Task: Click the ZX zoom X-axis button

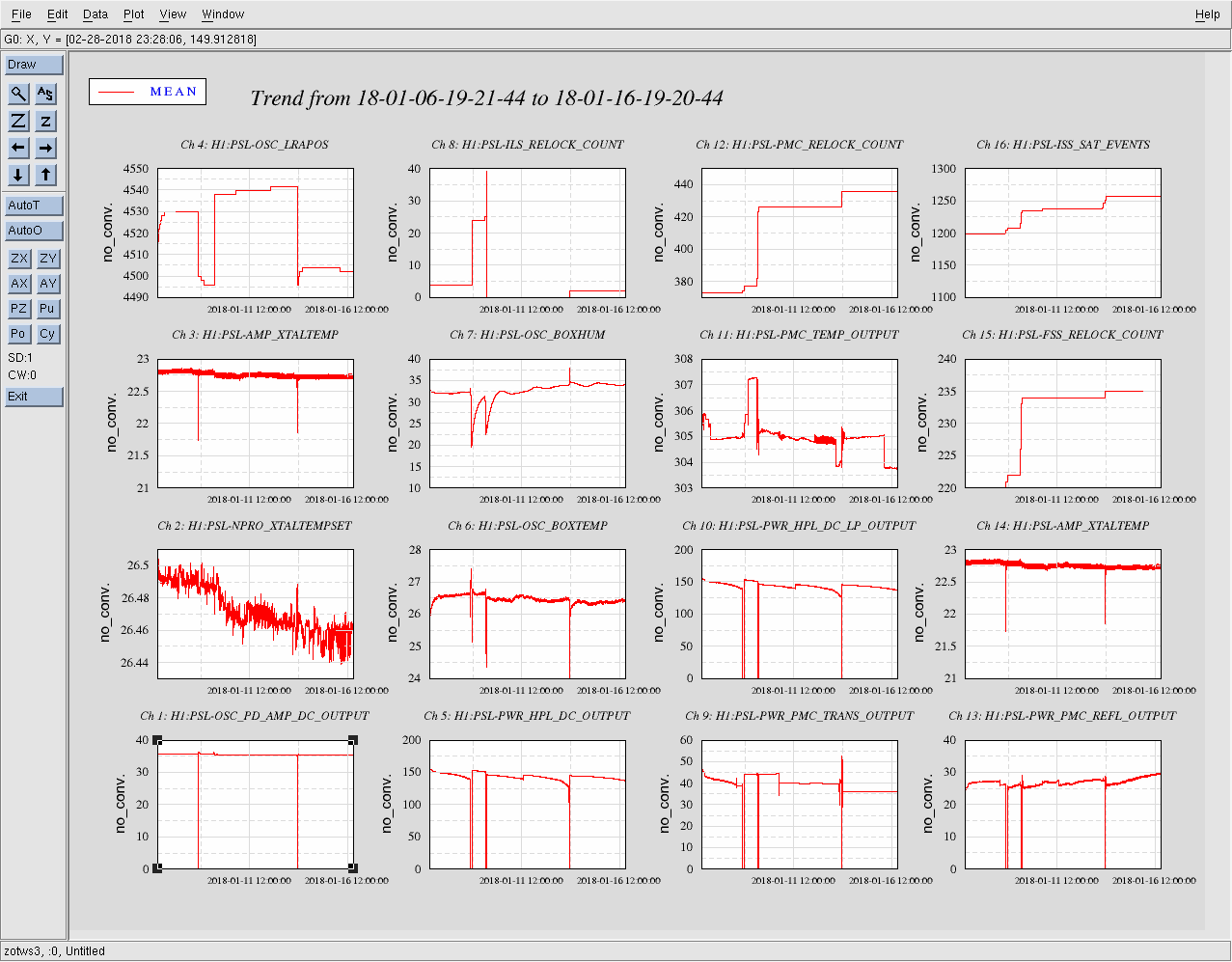Action: click(19, 259)
